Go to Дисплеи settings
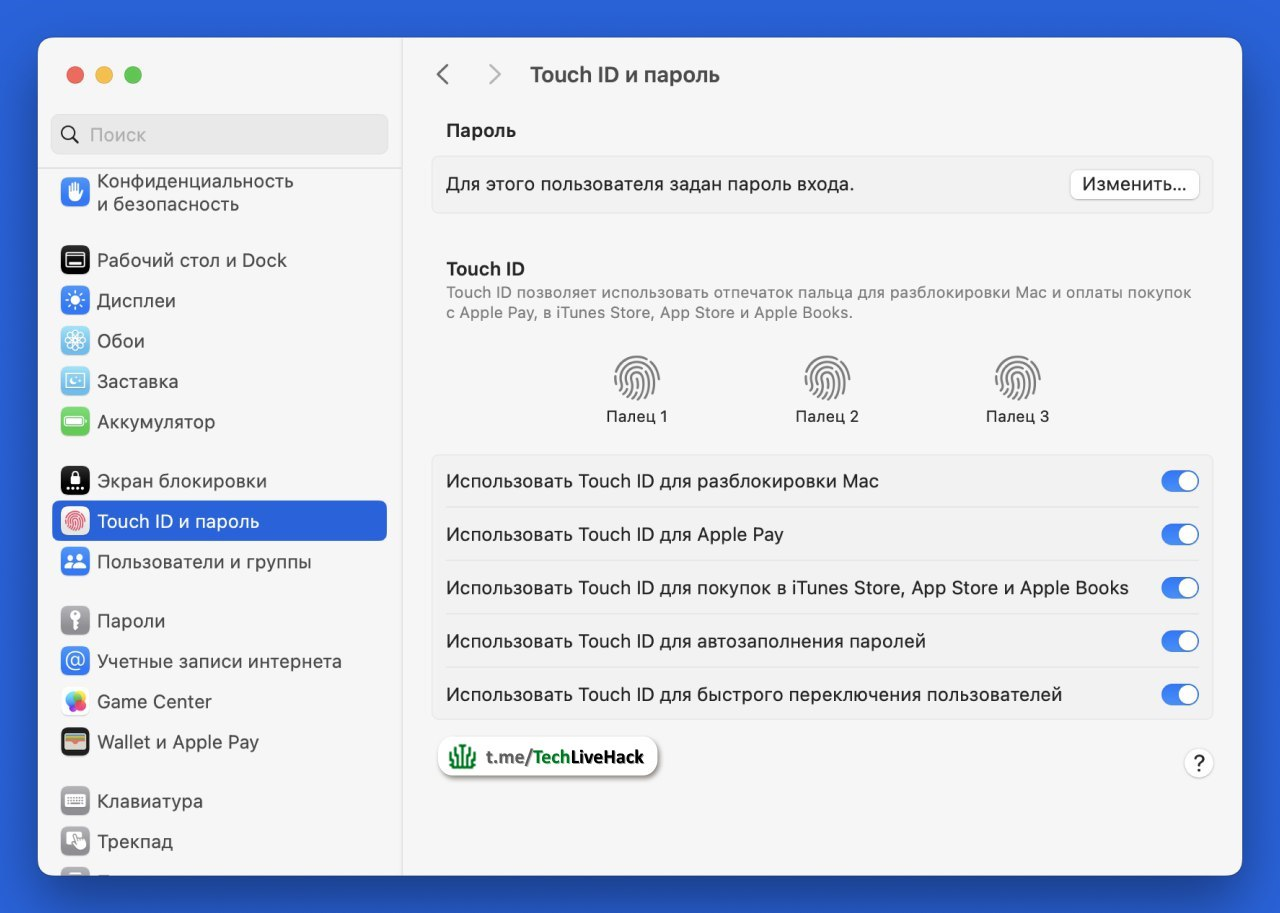 tap(219, 301)
